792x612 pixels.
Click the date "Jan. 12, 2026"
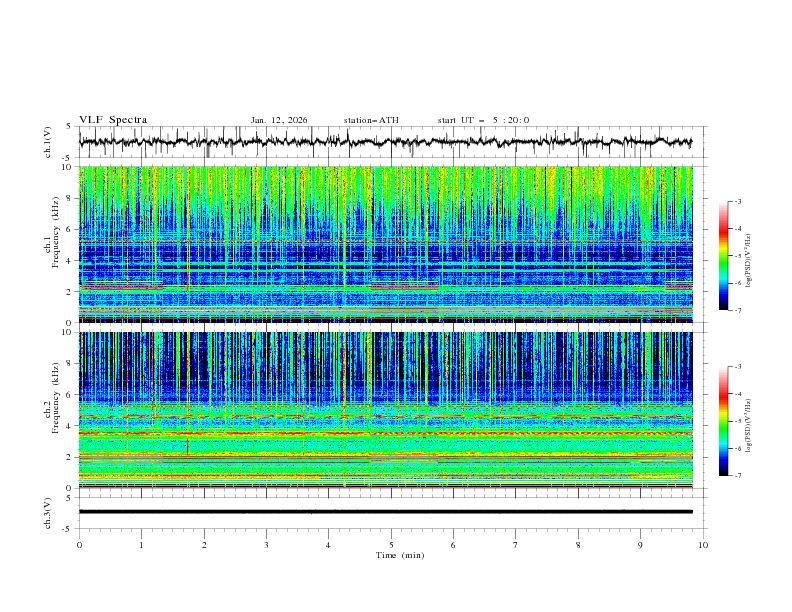pyautogui.click(x=279, y=120)
